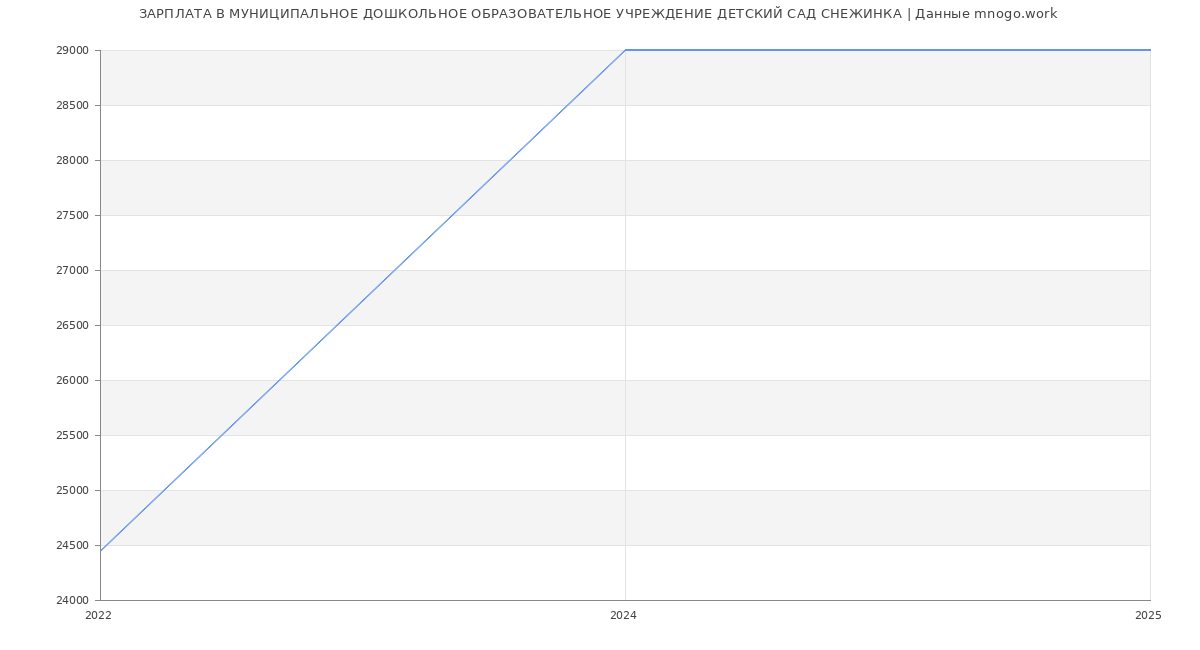Screen dimensions: 1200x650
Task: Select the line's end data point at 2025
Action: [x=1150, y=50]
